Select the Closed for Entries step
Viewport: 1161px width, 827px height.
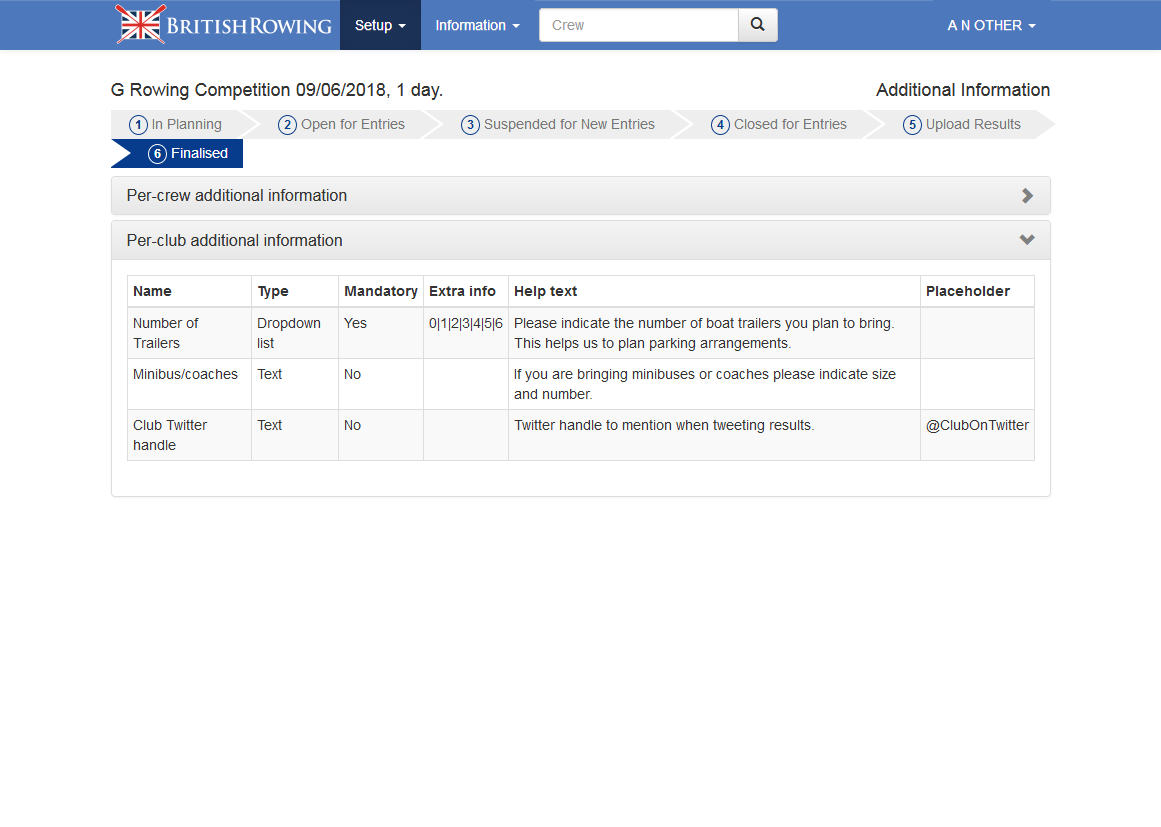779,125
